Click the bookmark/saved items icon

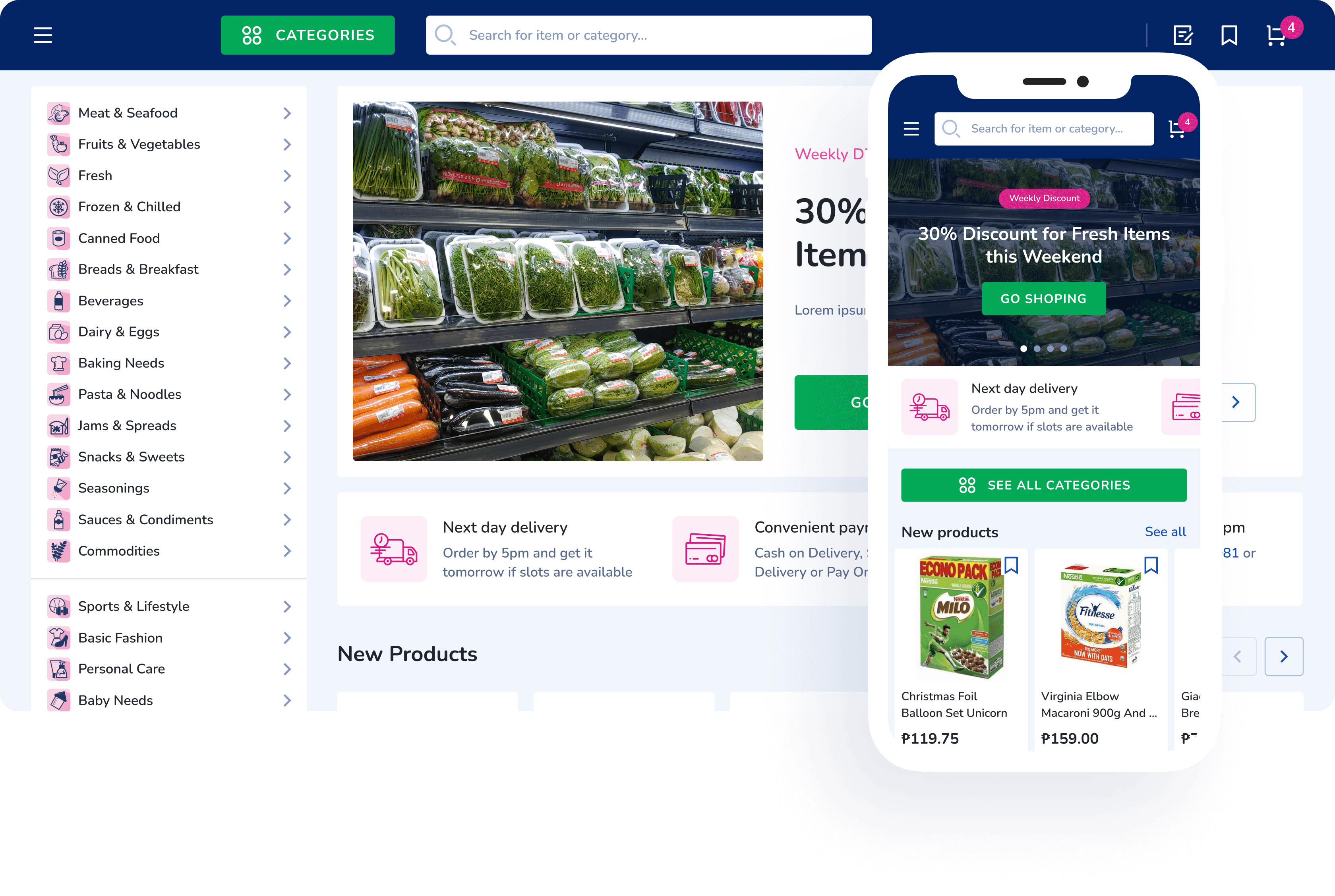pos(1229,34)
